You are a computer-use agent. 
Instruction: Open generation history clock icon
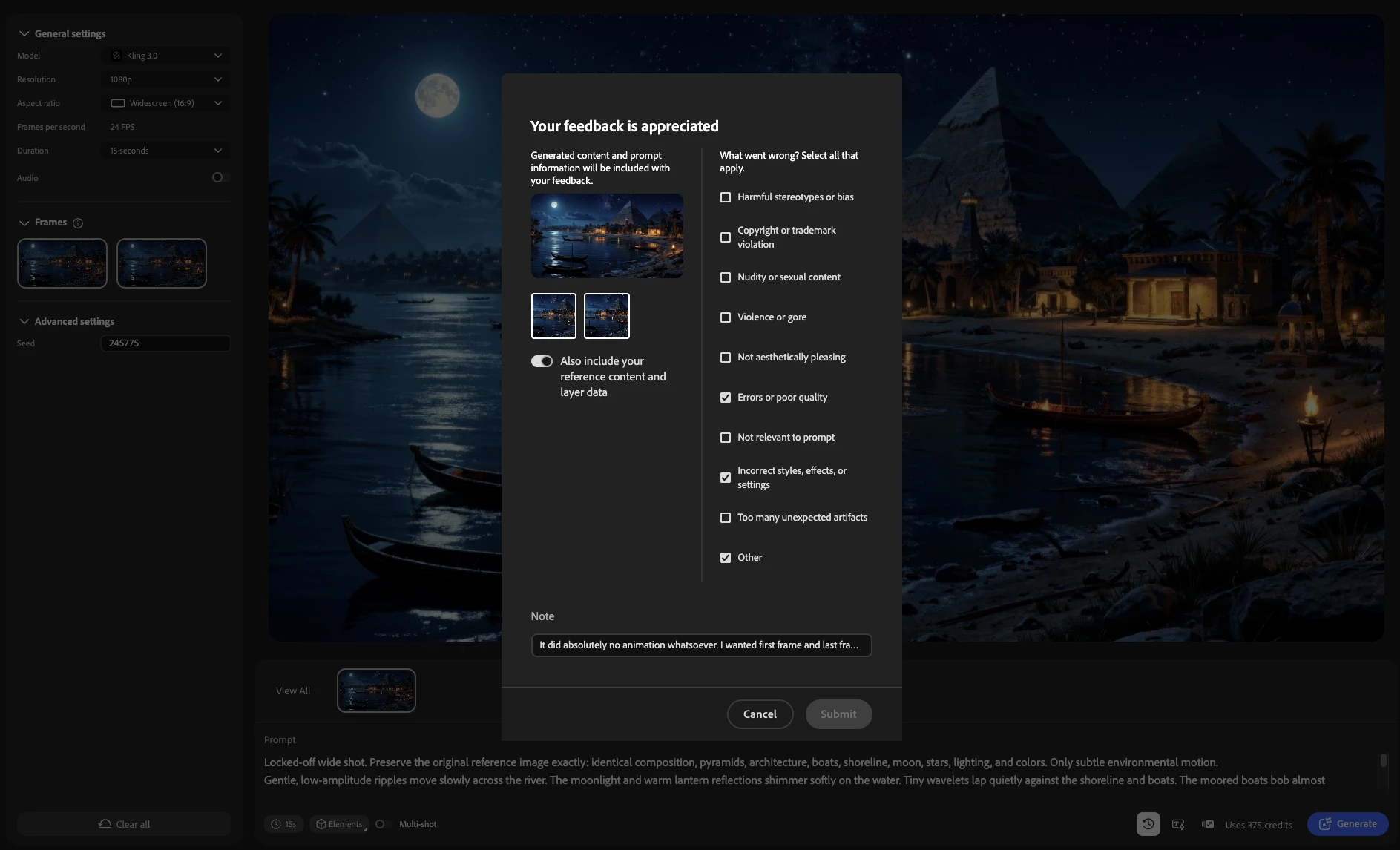1148,824
